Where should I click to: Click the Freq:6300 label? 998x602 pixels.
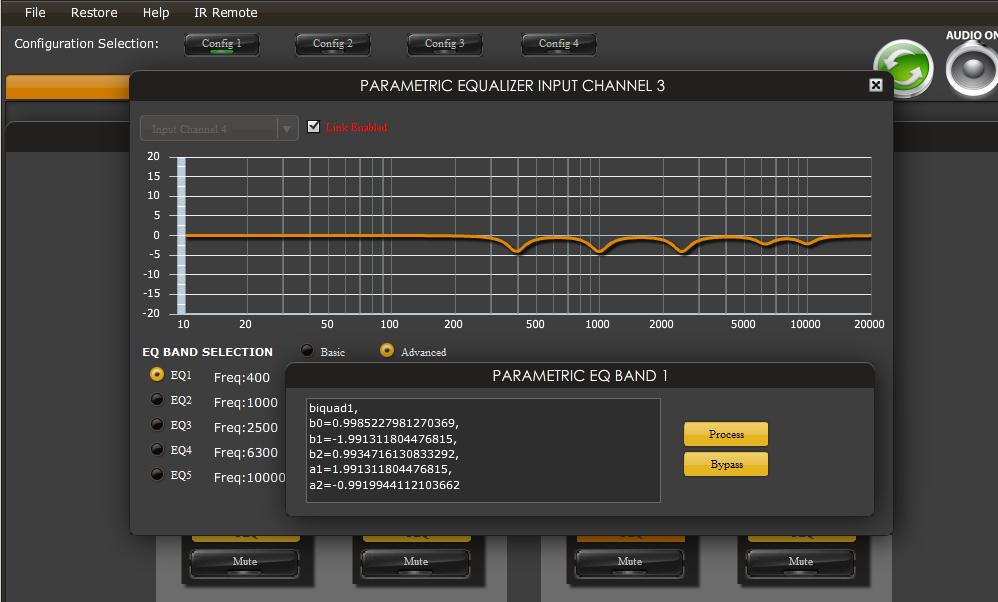(x=246, y=452)
